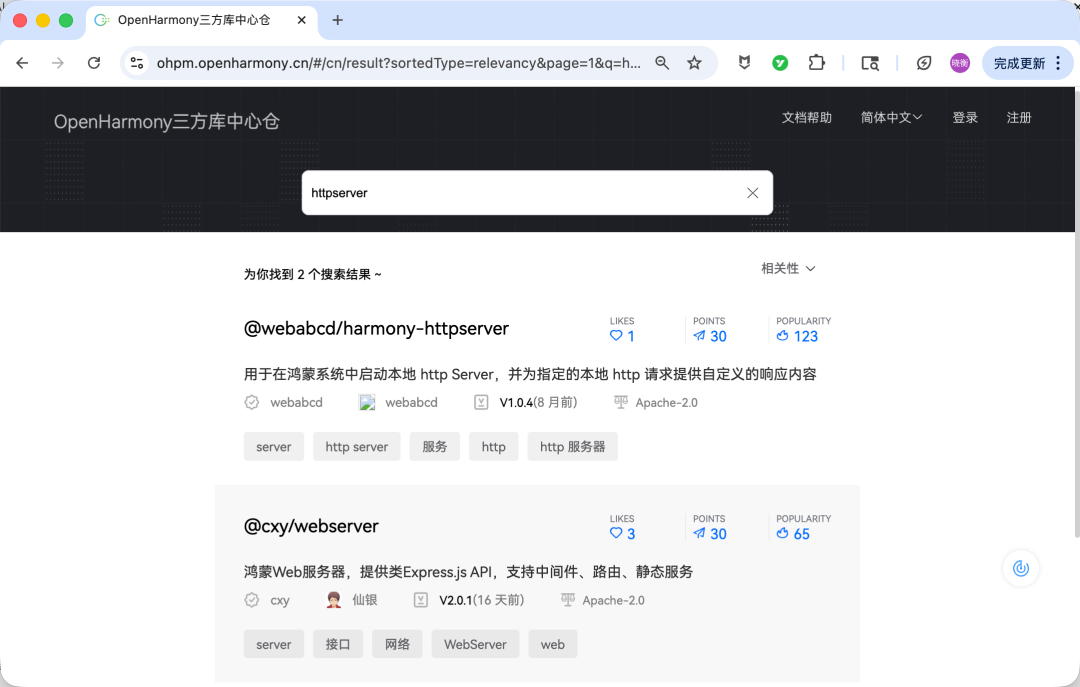Select the 服务 tag
1080x687 pixels.
pyautogui.click(x=435, y=447)
